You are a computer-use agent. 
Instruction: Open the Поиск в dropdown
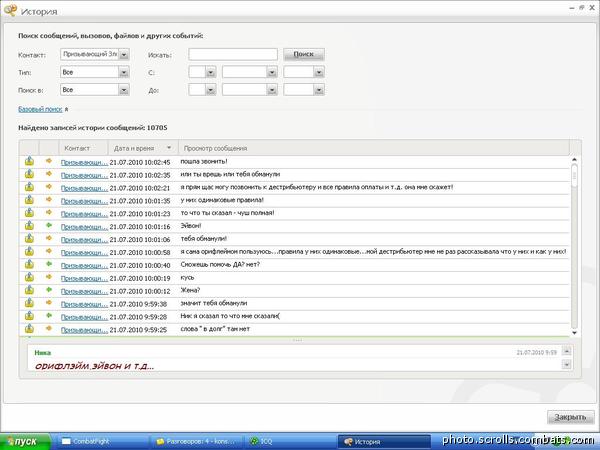click(x=124, y=89)
